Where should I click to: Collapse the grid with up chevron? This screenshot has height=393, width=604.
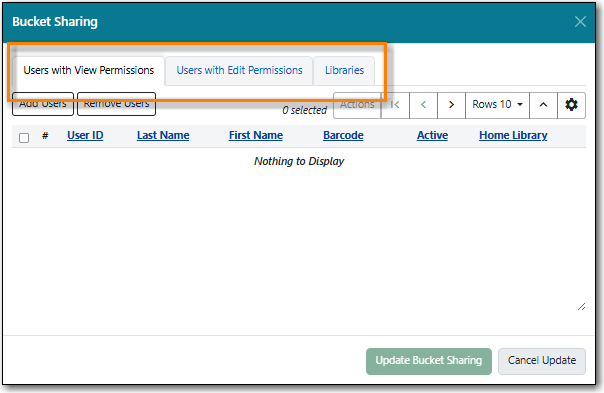click(544, 105)
